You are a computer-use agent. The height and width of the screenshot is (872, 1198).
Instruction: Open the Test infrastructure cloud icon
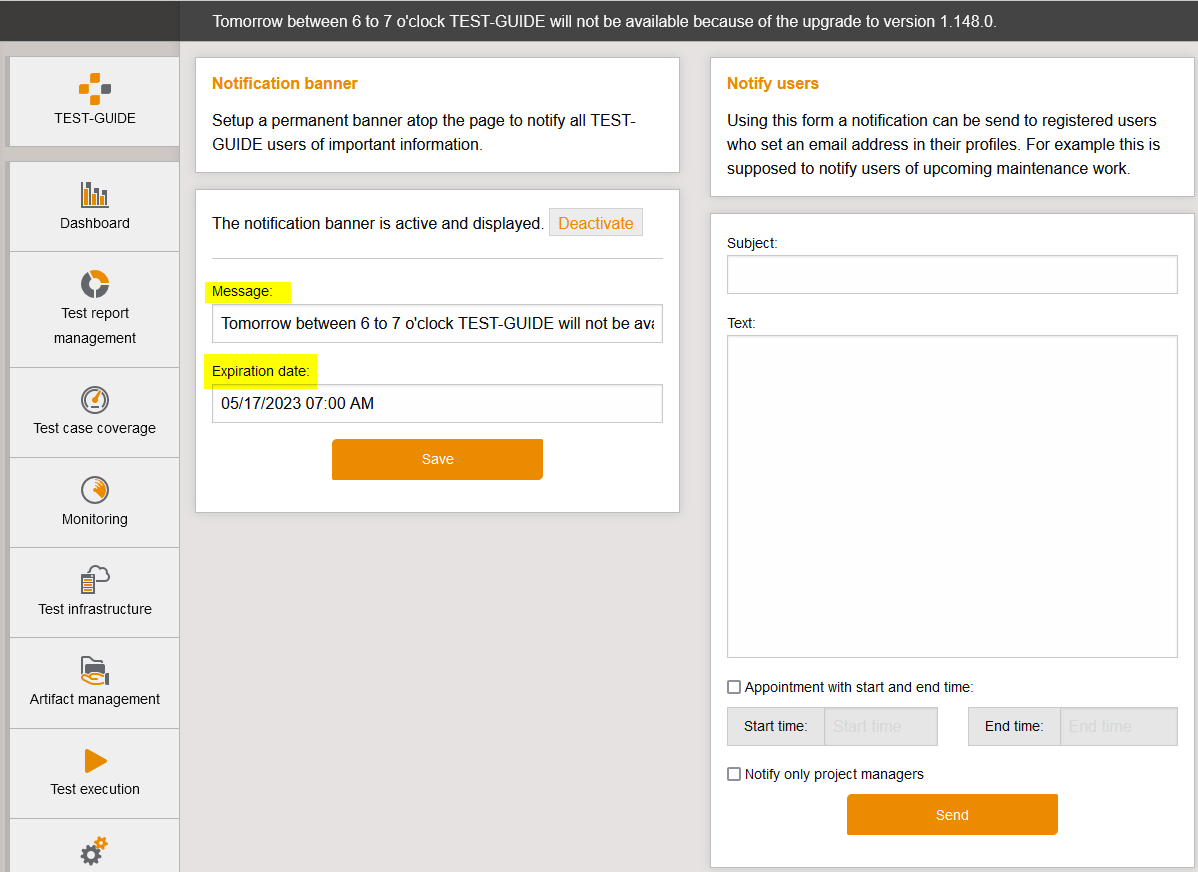coord(95,580)
